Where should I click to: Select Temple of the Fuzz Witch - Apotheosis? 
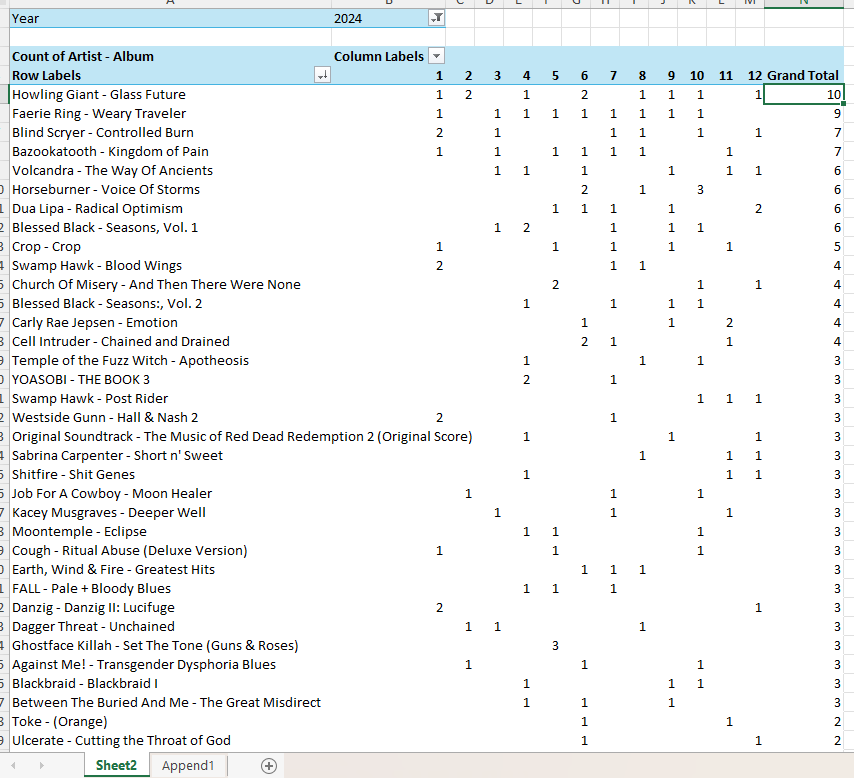point(170,361)
